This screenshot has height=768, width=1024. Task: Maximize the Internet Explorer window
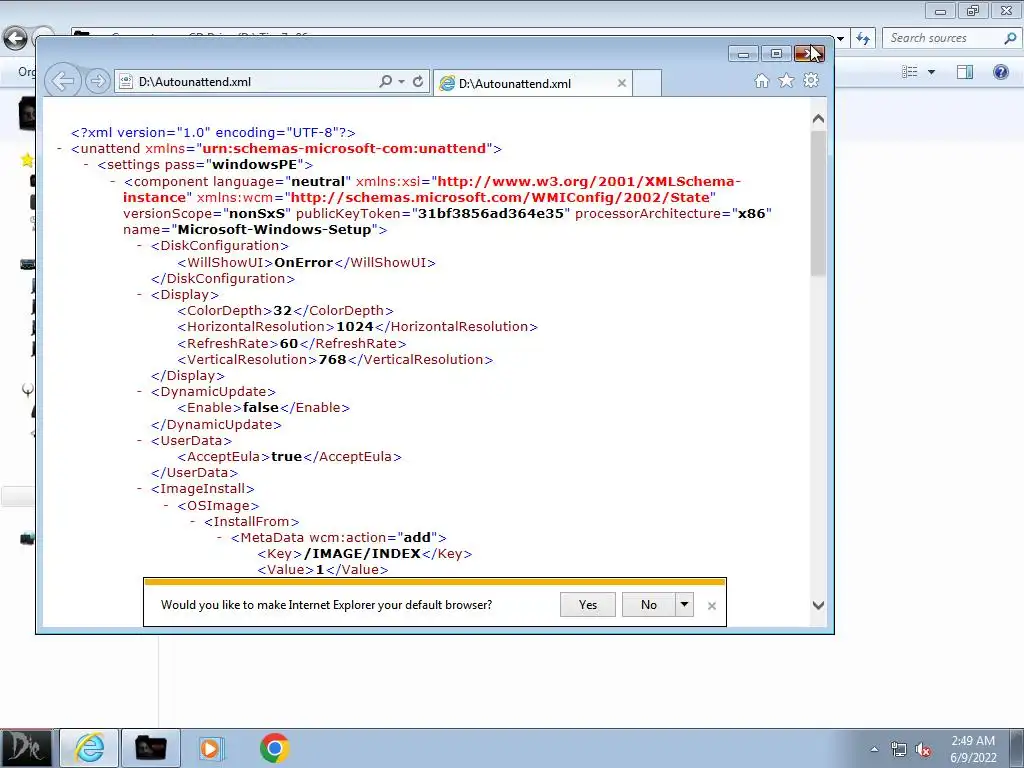point(776,54)
